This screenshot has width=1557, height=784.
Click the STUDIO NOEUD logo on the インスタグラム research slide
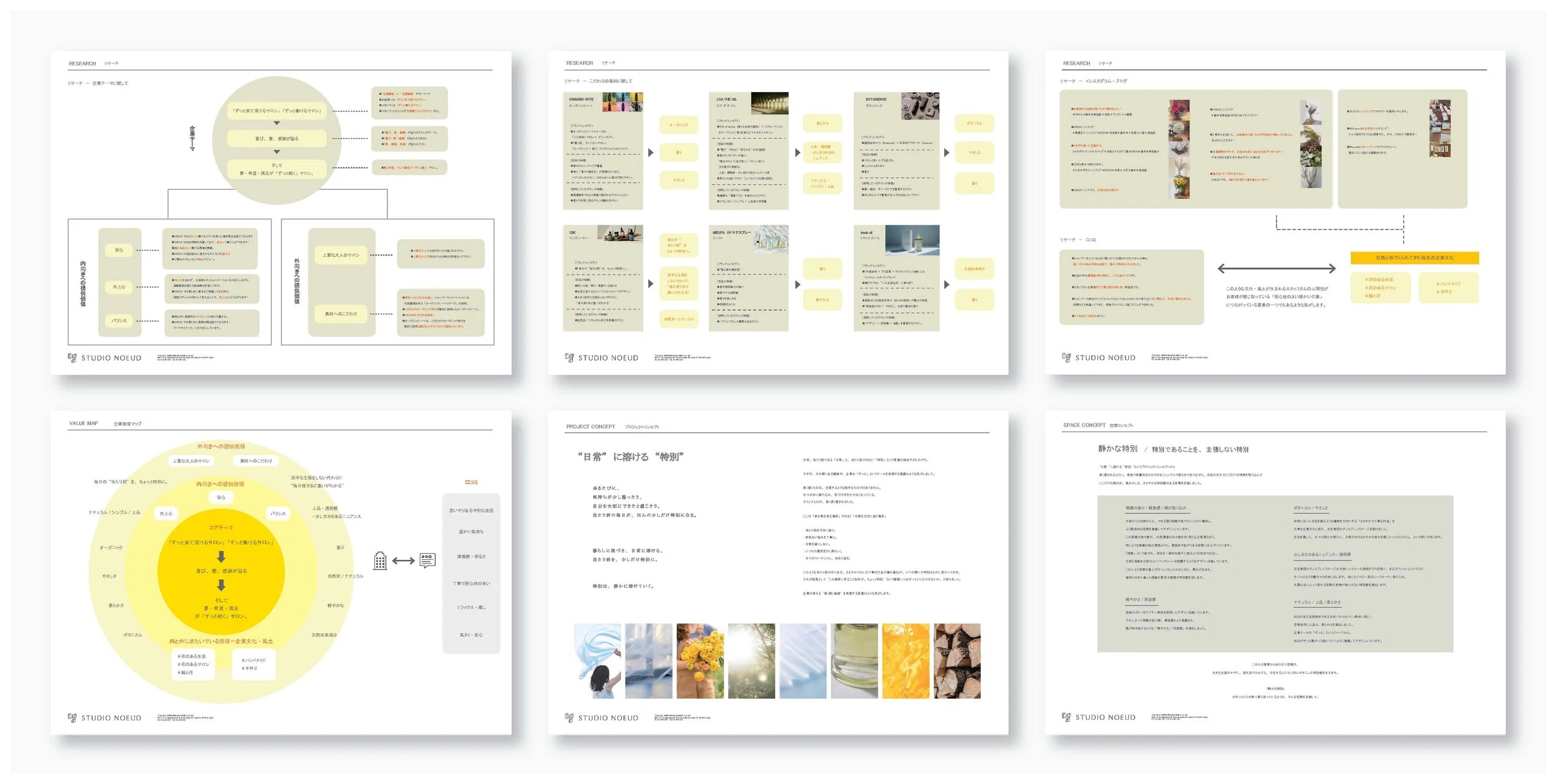click(1099, 357)
